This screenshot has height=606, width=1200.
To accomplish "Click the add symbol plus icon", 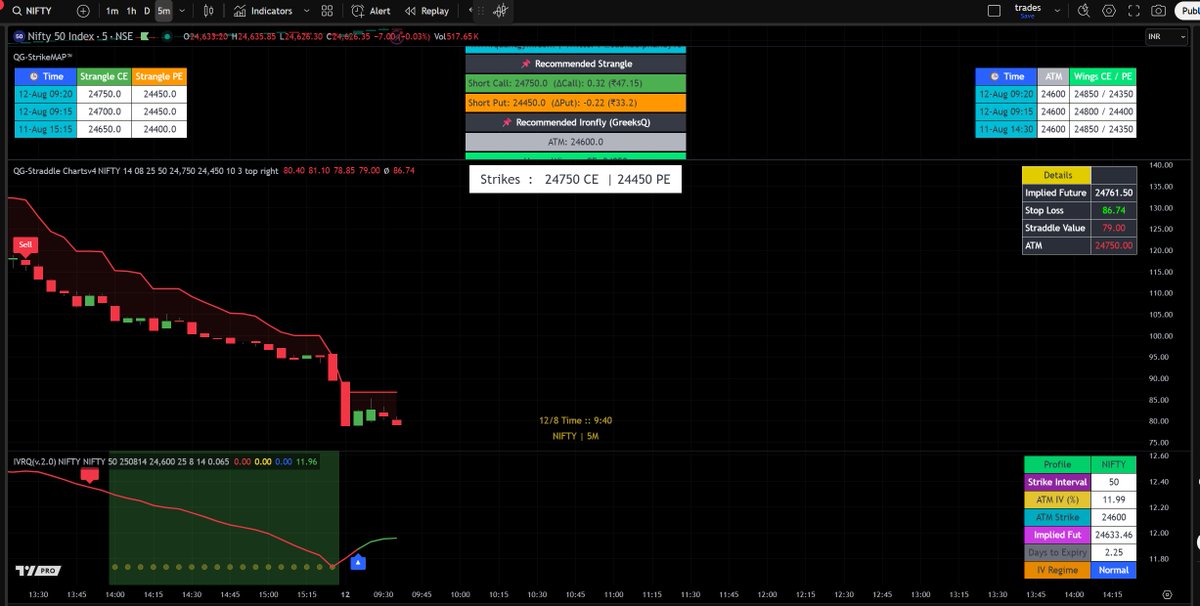I will click(82, 11).
